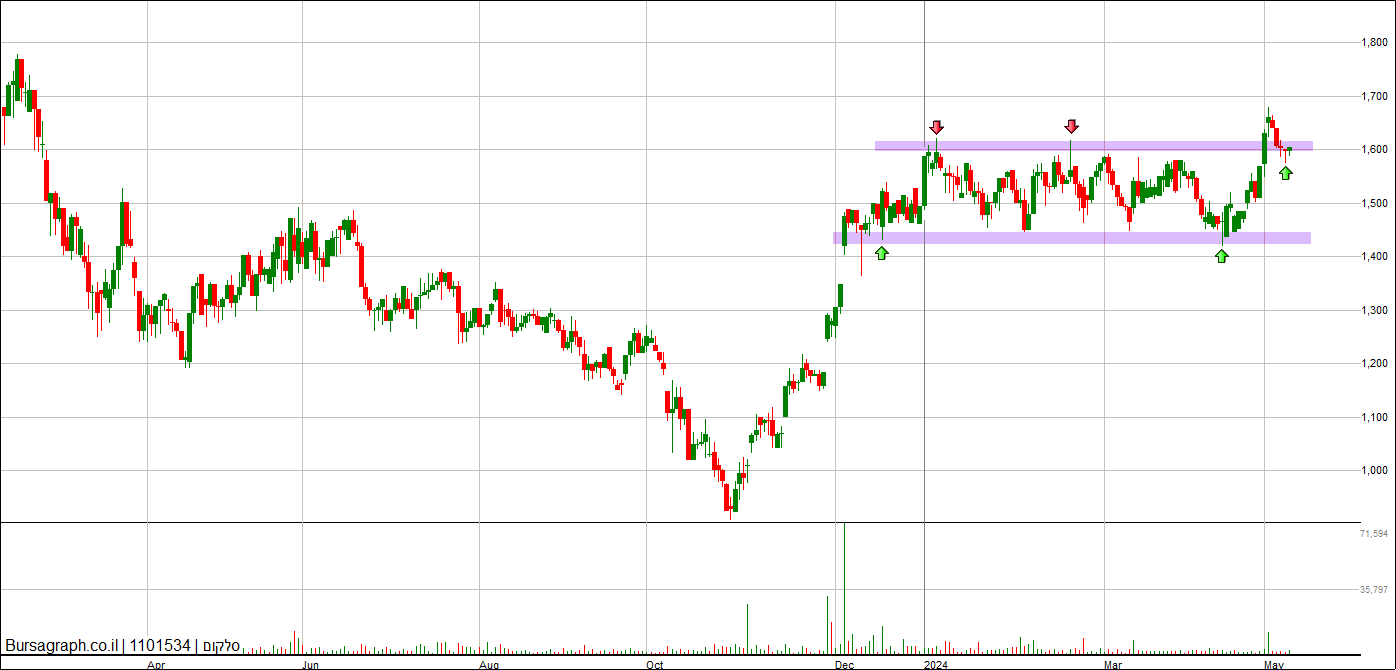This screenshot has width=1396, height=670.
Task: Click the 1,700 price axis label
Action: point(1373,97)
